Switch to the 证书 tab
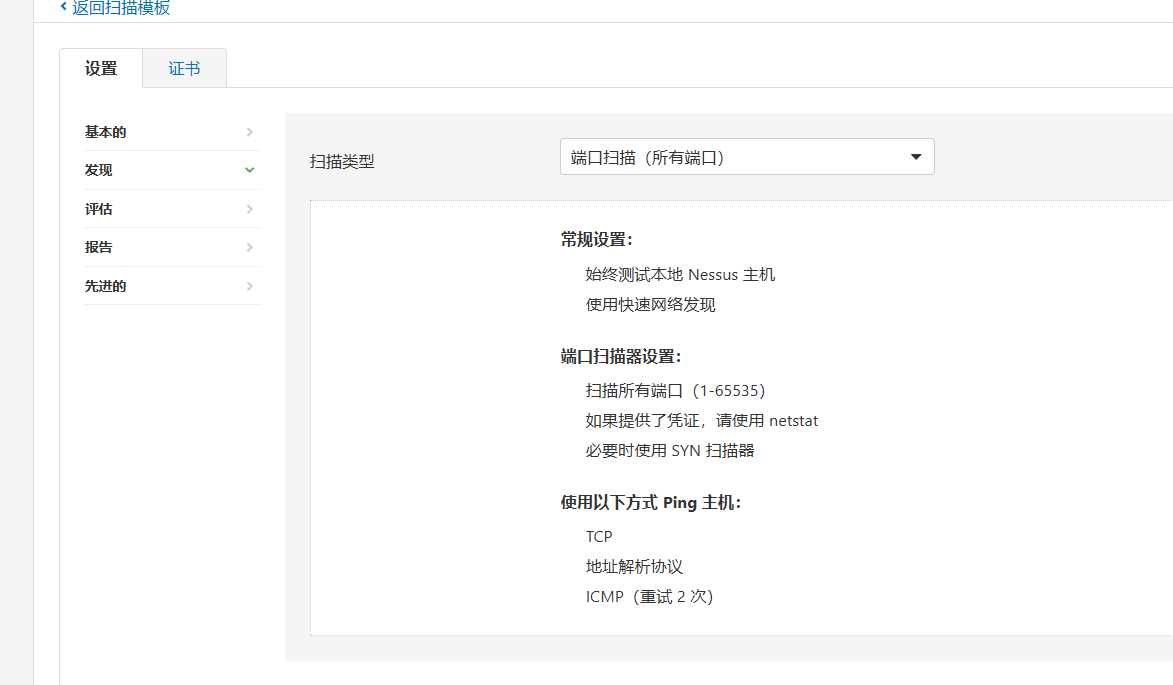Screen dimensions: 1173x685 pyautogui.click(x=184, y=69)
